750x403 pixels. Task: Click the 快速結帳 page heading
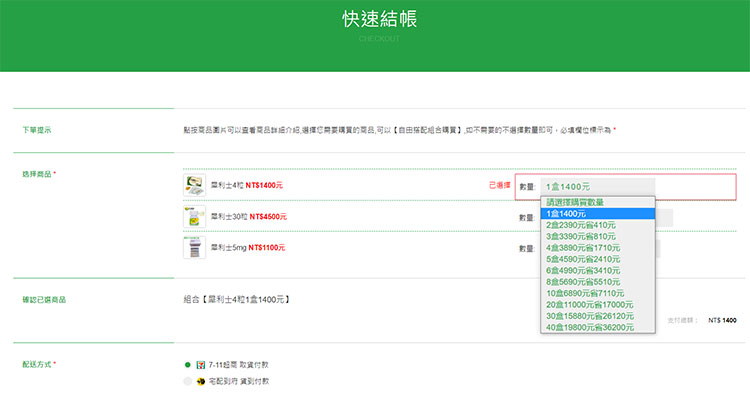[379, 19]
